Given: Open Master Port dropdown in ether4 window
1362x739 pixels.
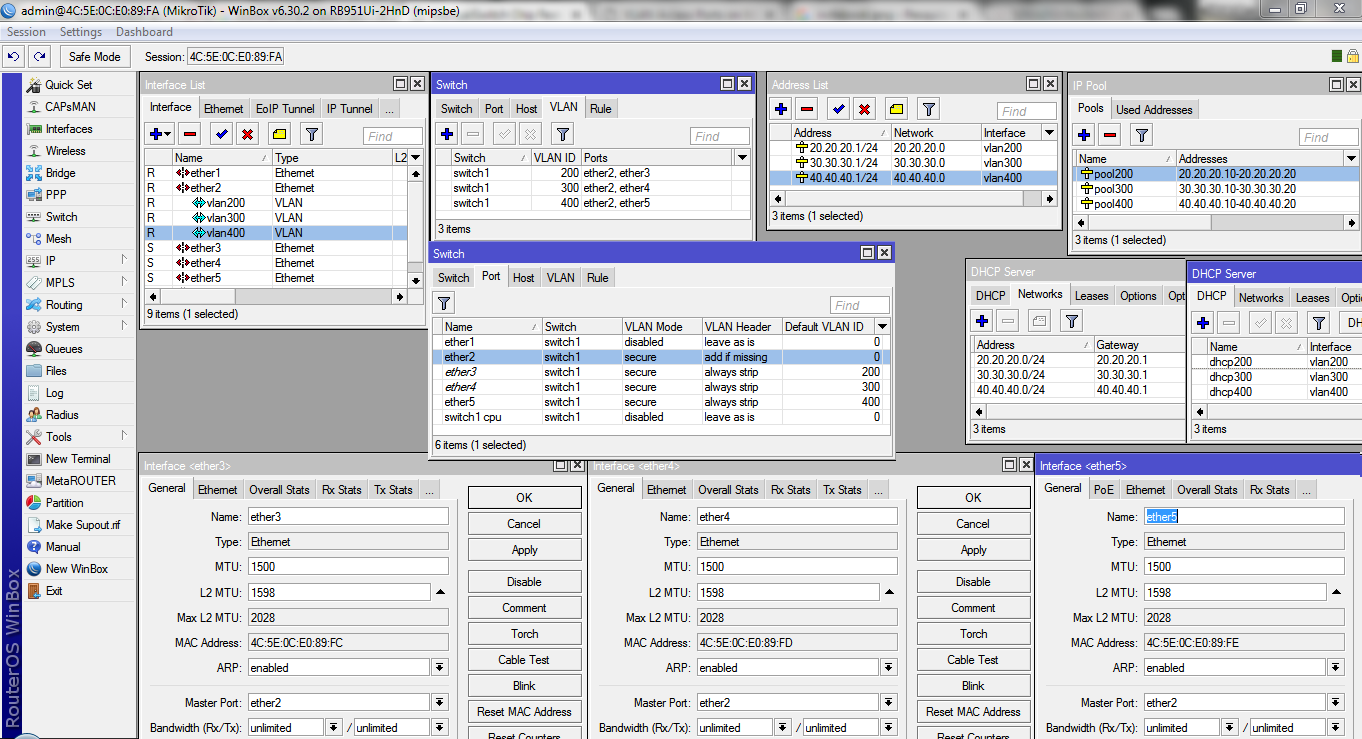Looking at the screenshot, I should tap(889, 703).
